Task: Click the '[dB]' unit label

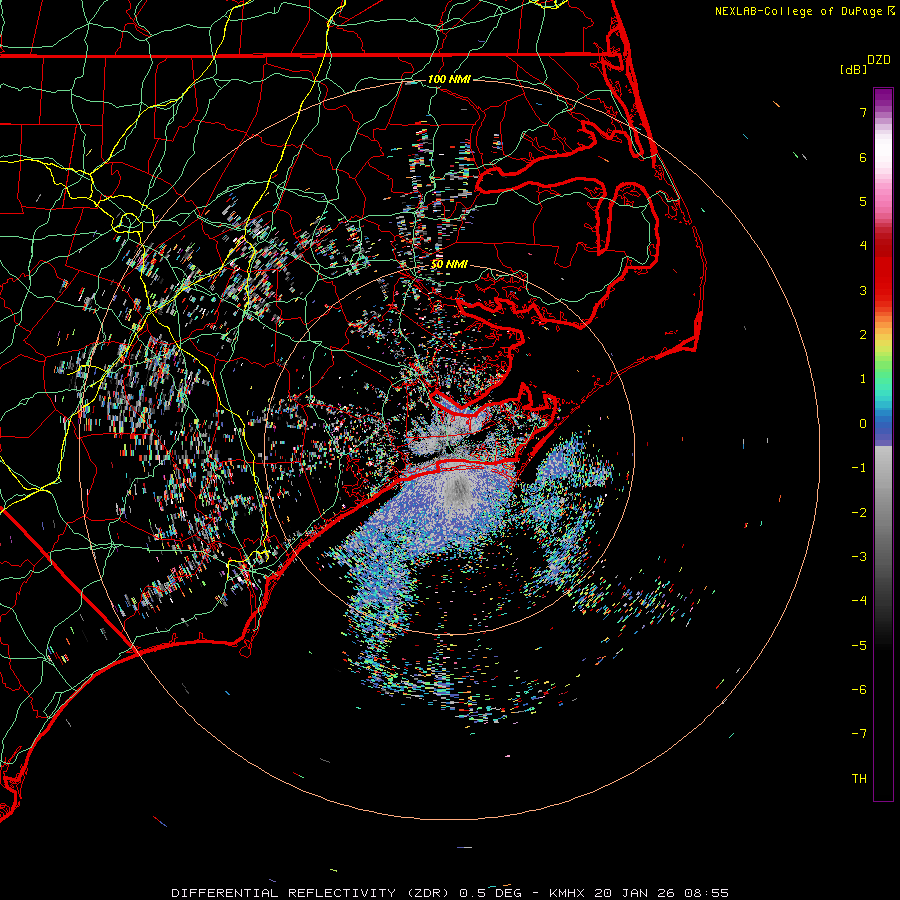Action: point(854,69)
